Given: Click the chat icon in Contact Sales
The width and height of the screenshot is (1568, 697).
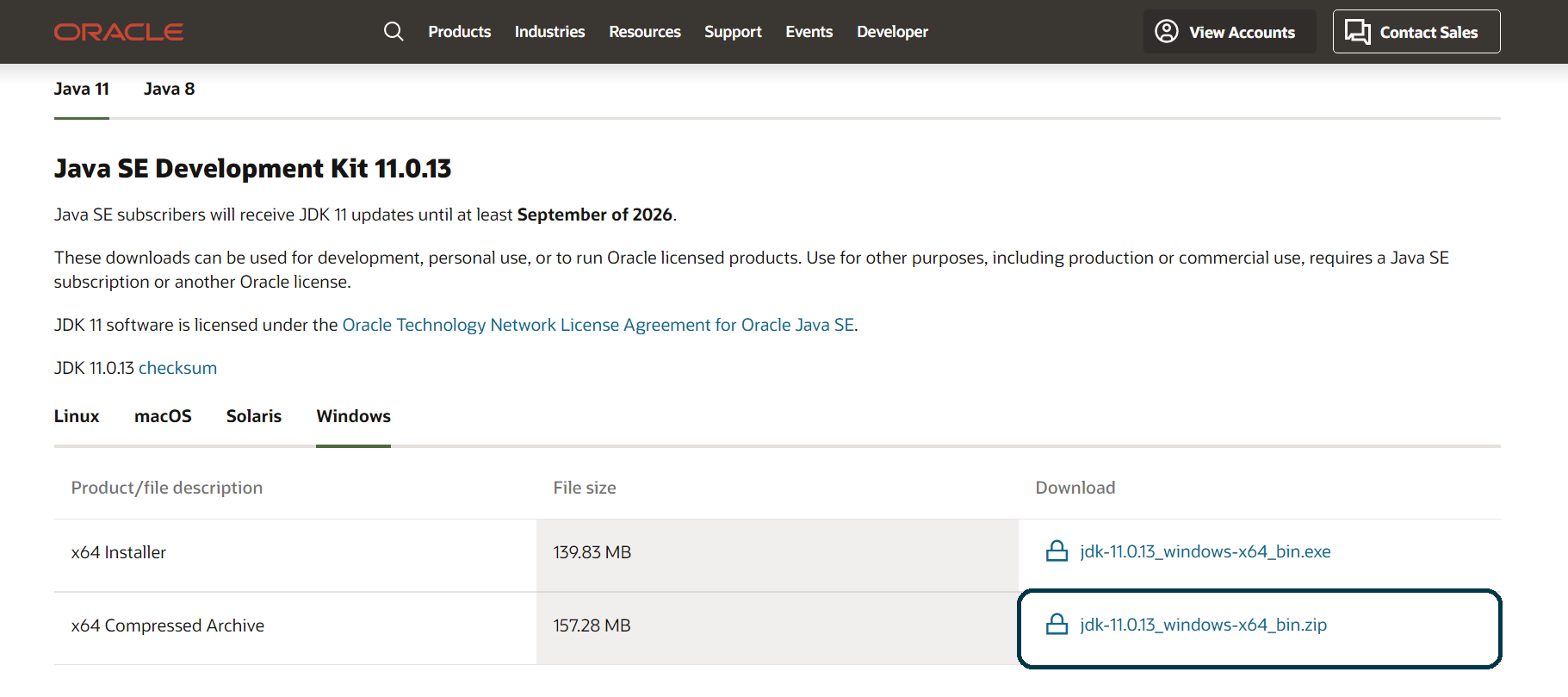Looking at the screenshot, I should [x=1358, y=32].
